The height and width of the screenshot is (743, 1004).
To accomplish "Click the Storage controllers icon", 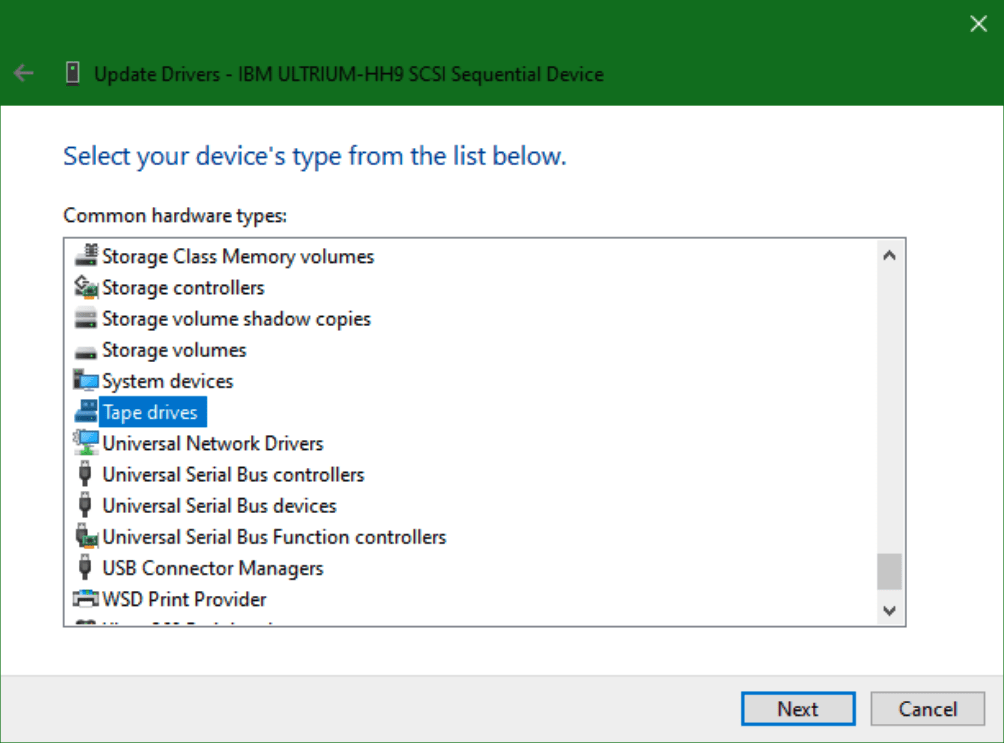I will (87, 288).
